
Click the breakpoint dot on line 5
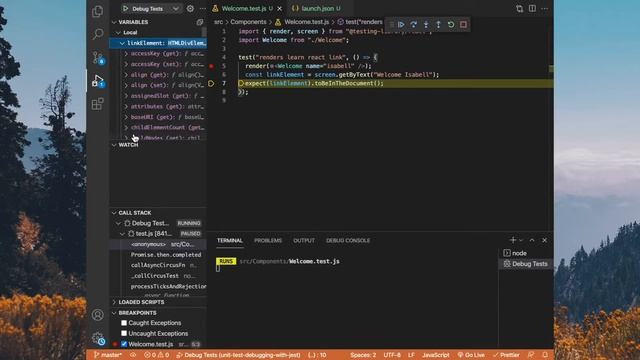211,66
